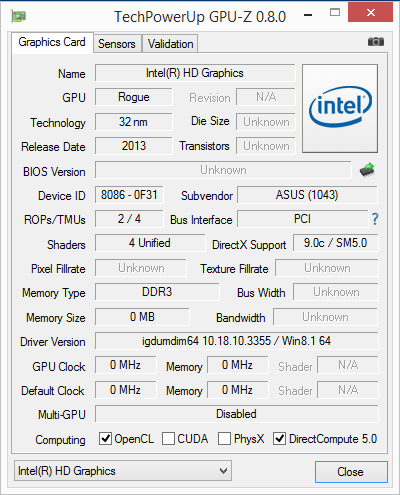This screenshot has height=495, width=400.
Task: Click the GPU Clock row Shader N/A field
Action: point(348,365)
